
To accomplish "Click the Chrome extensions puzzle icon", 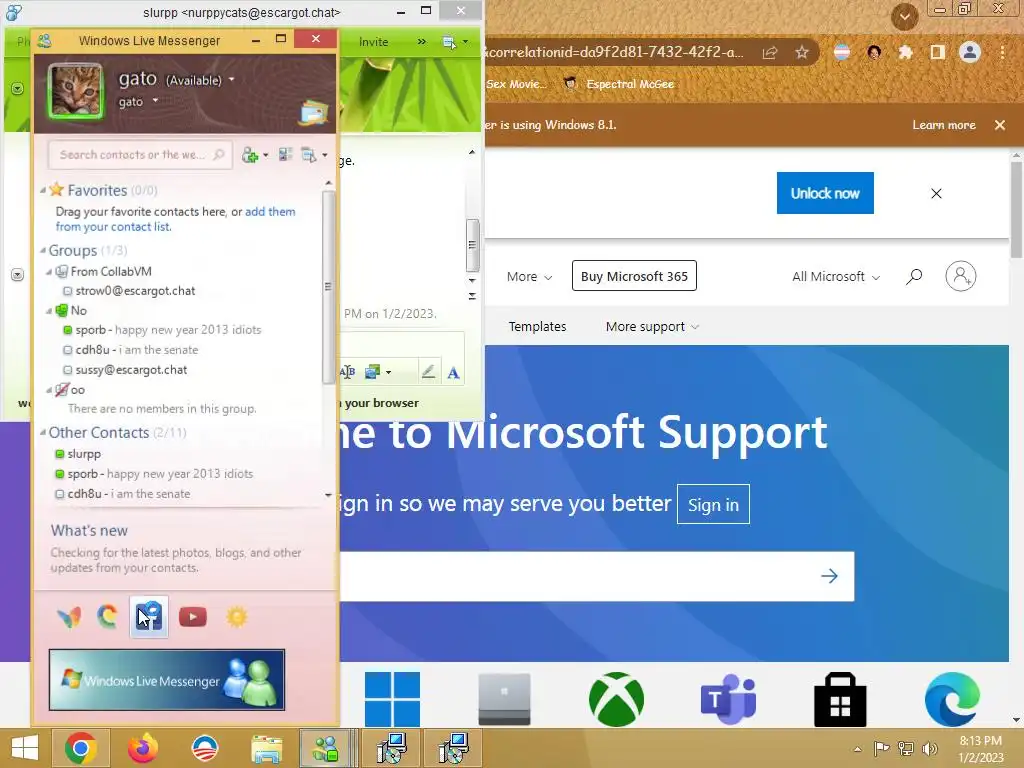I will click(x=905, y=52).
